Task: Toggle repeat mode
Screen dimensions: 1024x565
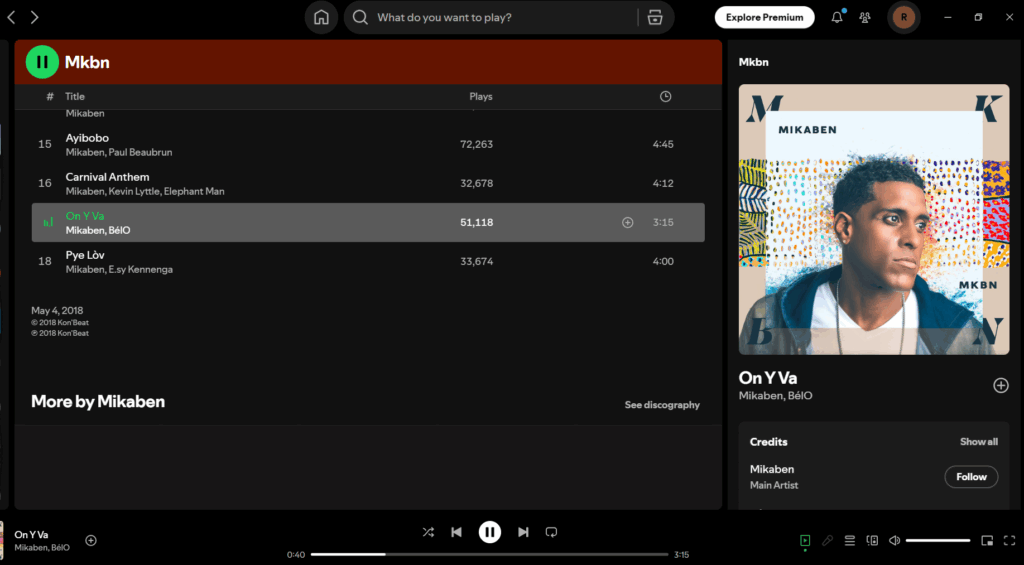Action: [552, 532]
